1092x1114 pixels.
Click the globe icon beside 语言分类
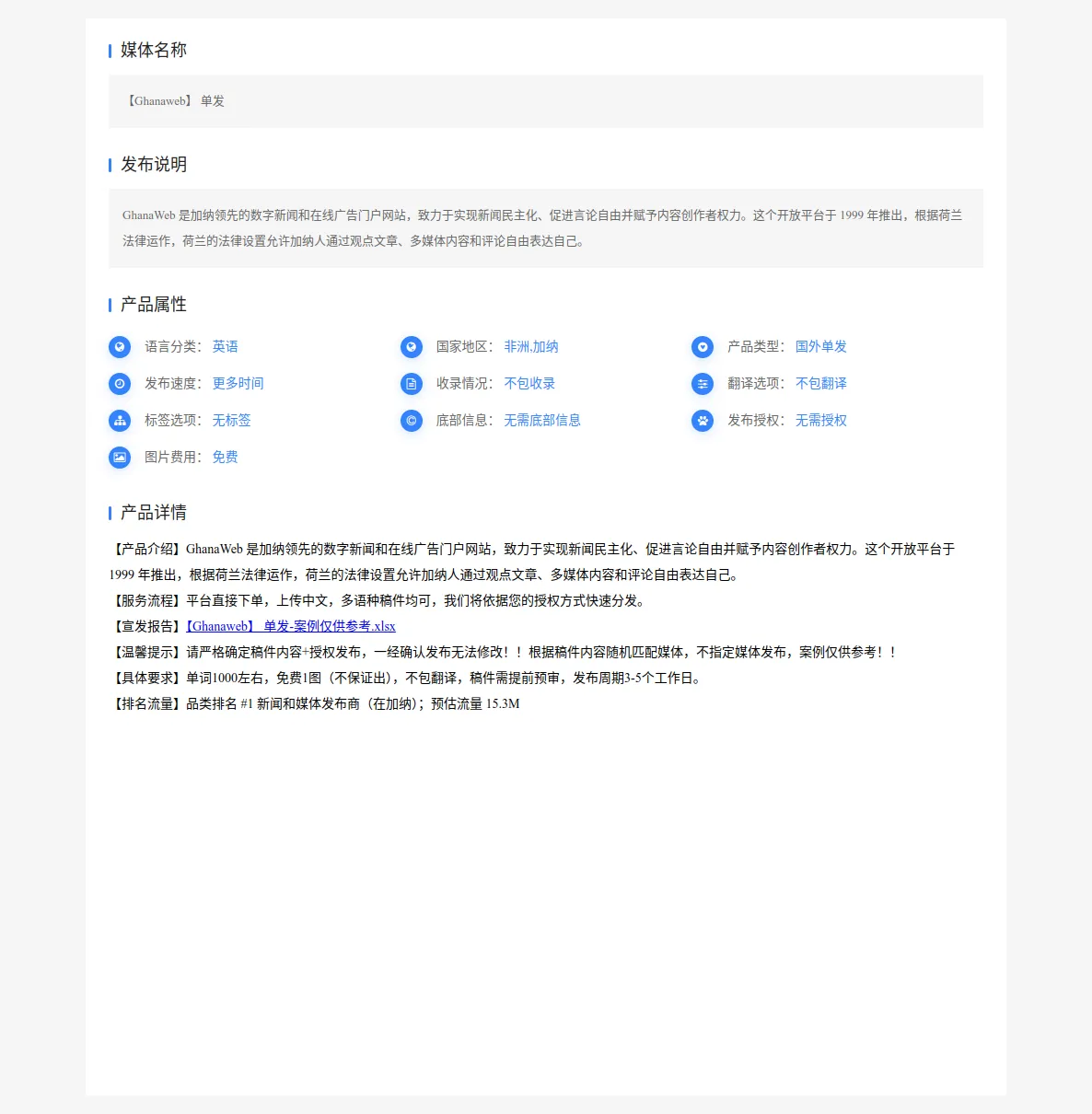[120, 347]
